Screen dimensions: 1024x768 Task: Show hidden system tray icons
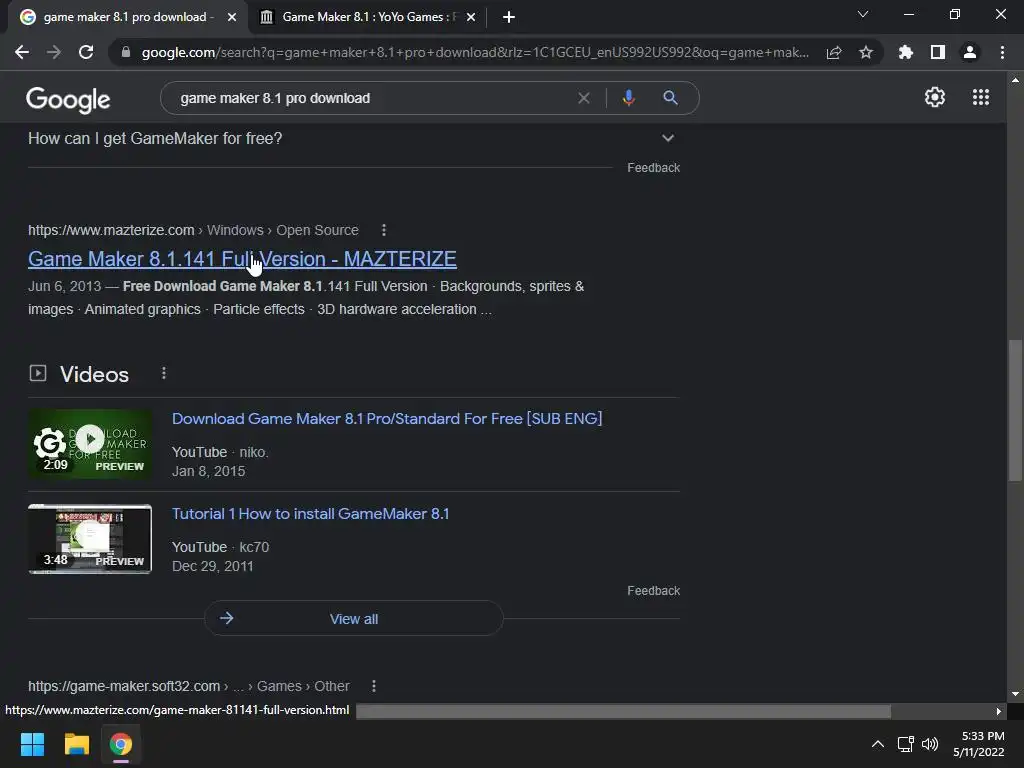(x=878, y=744)
